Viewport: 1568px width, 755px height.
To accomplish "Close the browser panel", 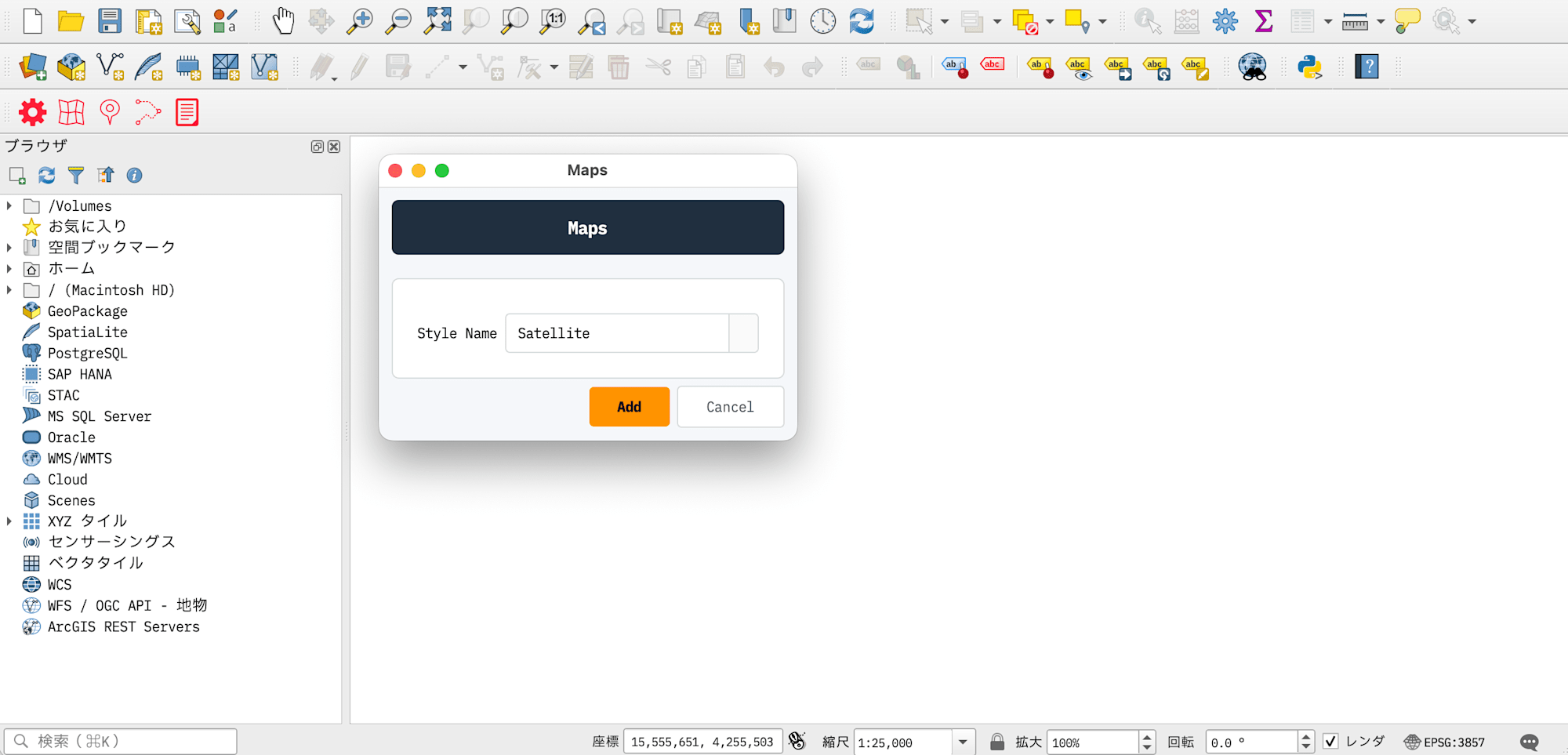I will [x=334, y=147].
